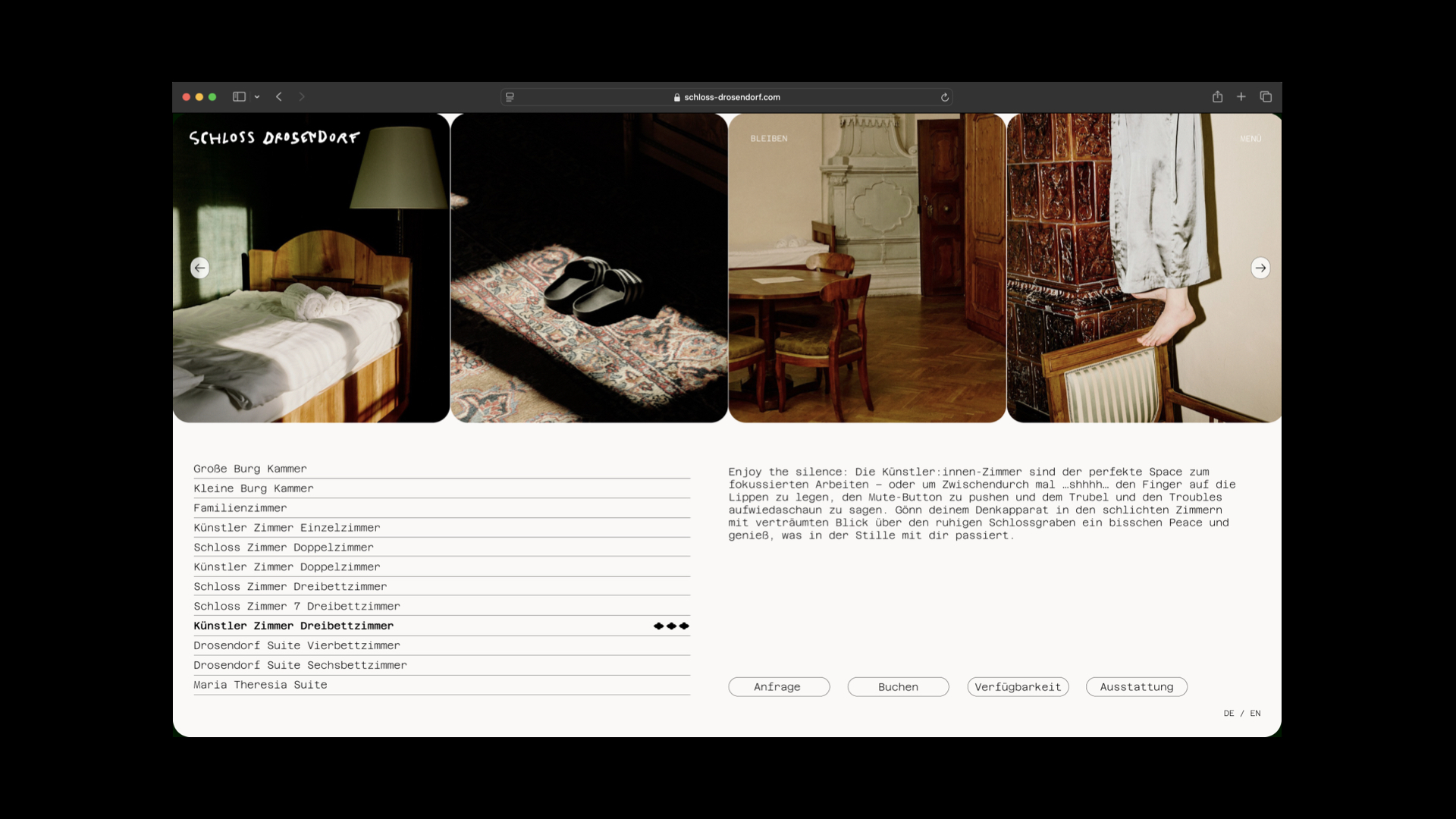Screen dimensions: 1456x819
Task: Select Maria Theresia Suite in room list
Action: (260, 685)
